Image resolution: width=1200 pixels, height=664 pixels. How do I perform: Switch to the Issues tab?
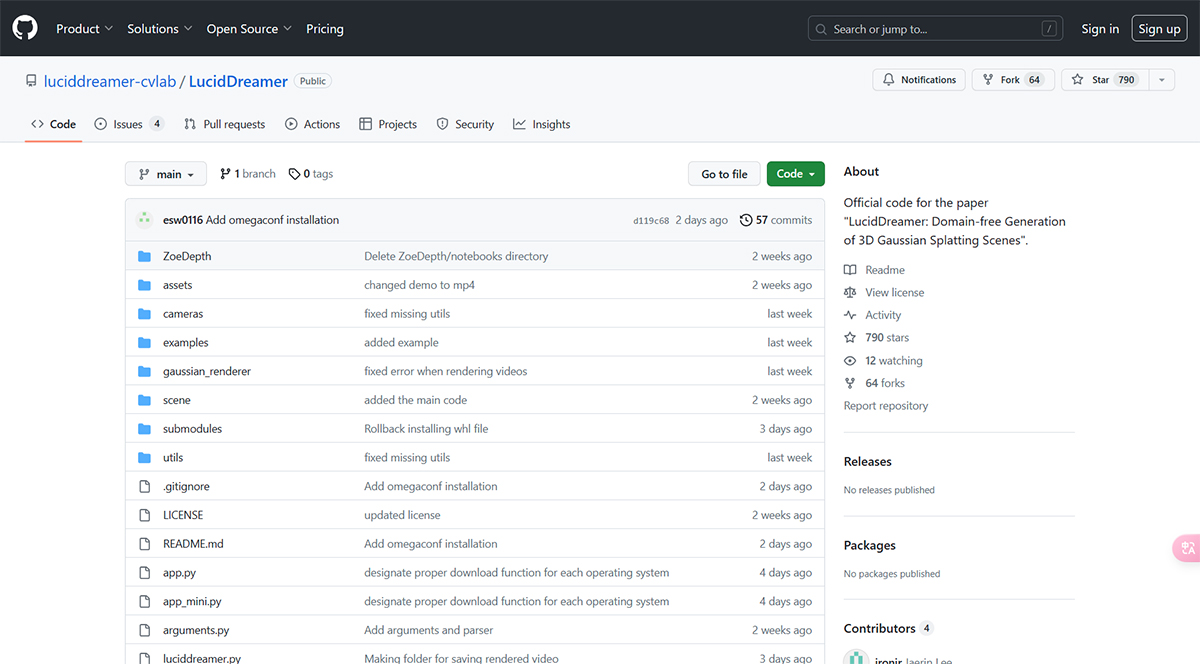click(x=128, y=124)
